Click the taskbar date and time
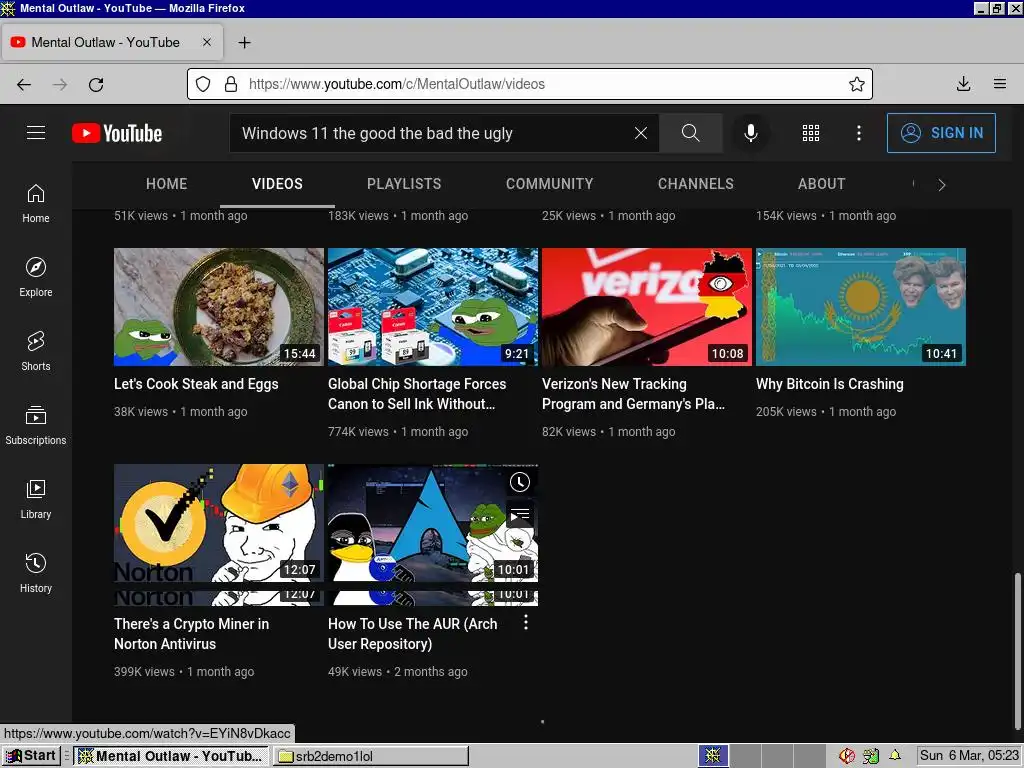Image resolution: width=1024 pixels, height=768 pixels. [x=969, y=756]
